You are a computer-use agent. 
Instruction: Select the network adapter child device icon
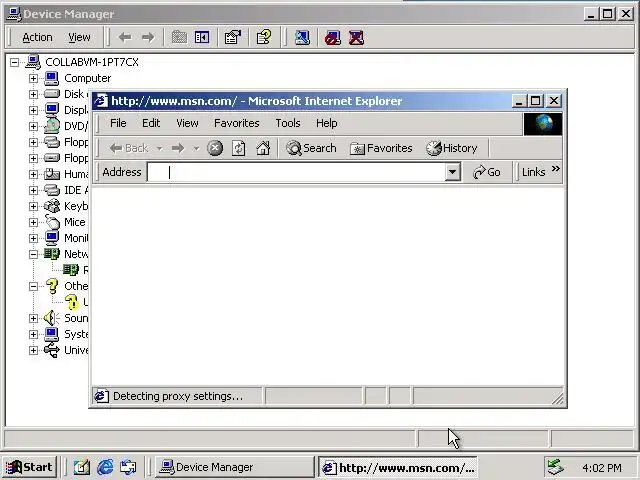coord(71,270)
